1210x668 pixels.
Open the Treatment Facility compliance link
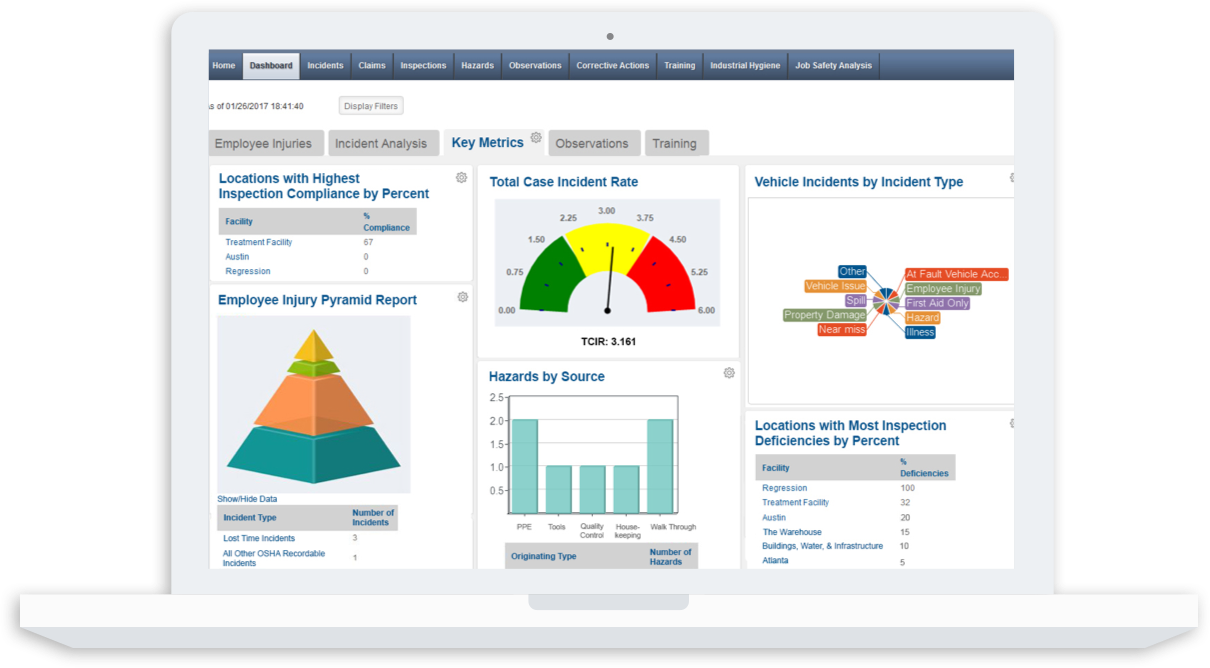[260, 242]
